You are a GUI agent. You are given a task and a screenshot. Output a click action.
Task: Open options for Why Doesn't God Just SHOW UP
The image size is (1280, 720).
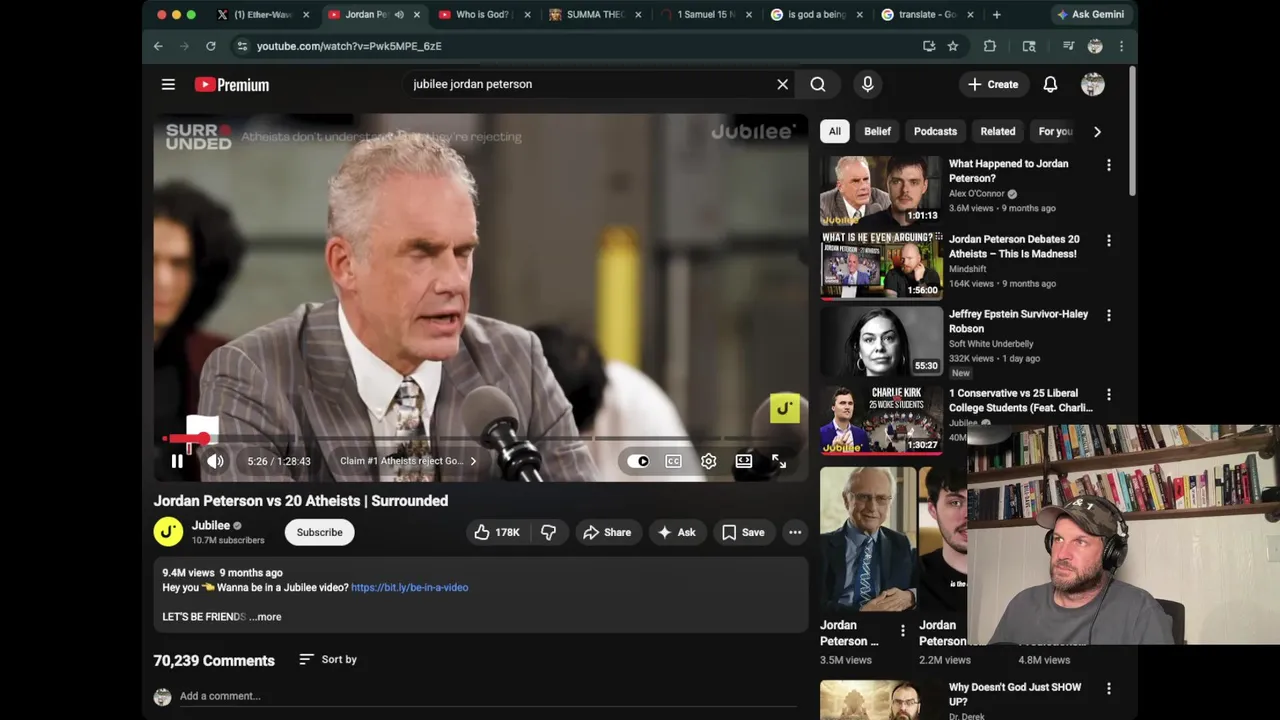pyautogui.click(x=1108, y=689)
